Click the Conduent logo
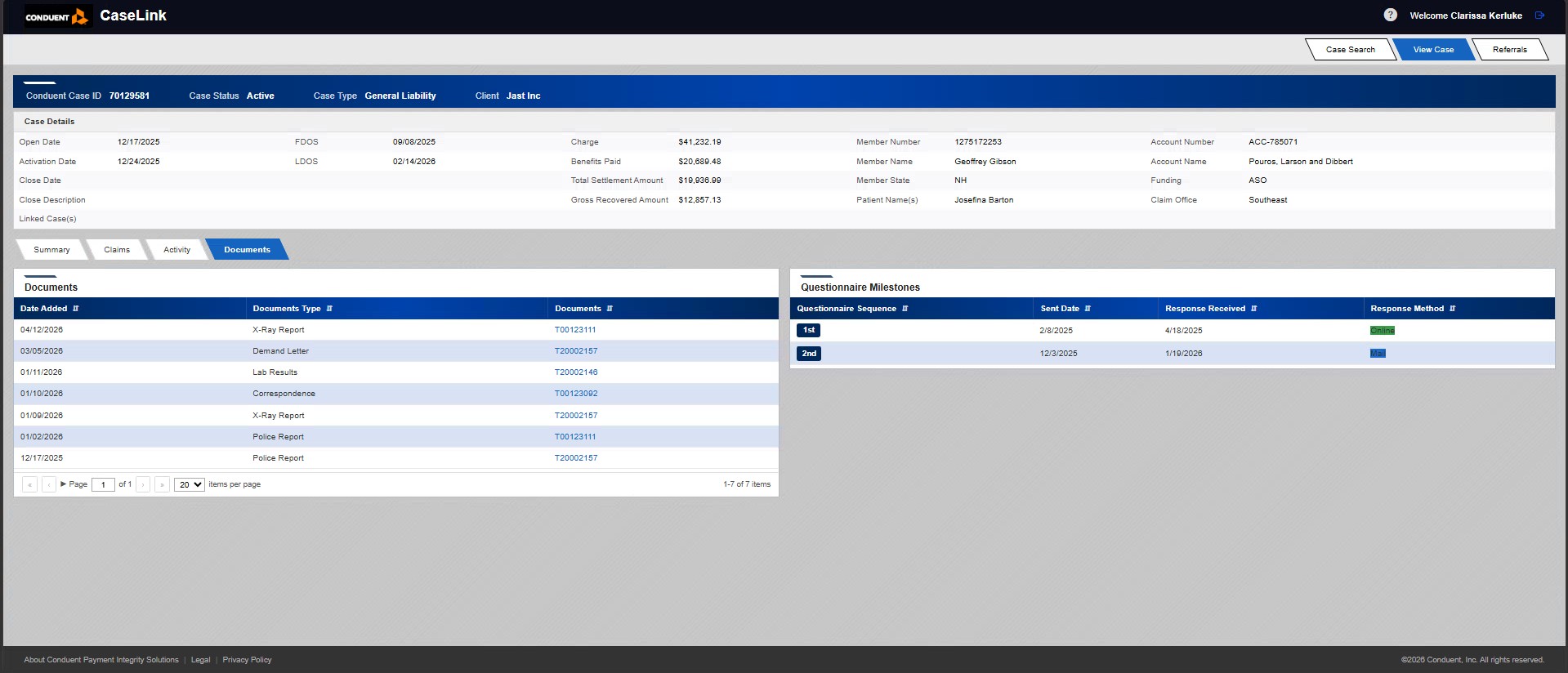Viewport: 1568px width, 673px height. [56, 16]
